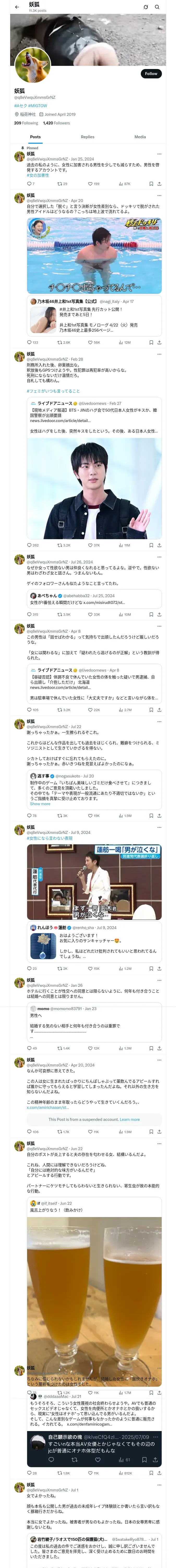The height and width of the screenshot is (1568, 176).
Task: Switch to the Replies tab
Action: 87,137
